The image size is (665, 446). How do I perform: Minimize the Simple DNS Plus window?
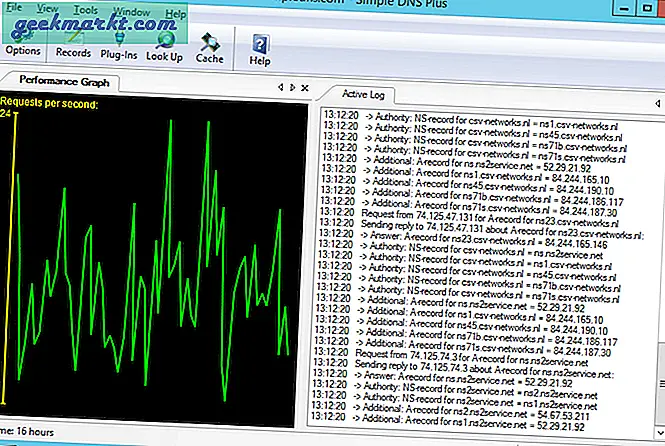[x=625, y=8]
